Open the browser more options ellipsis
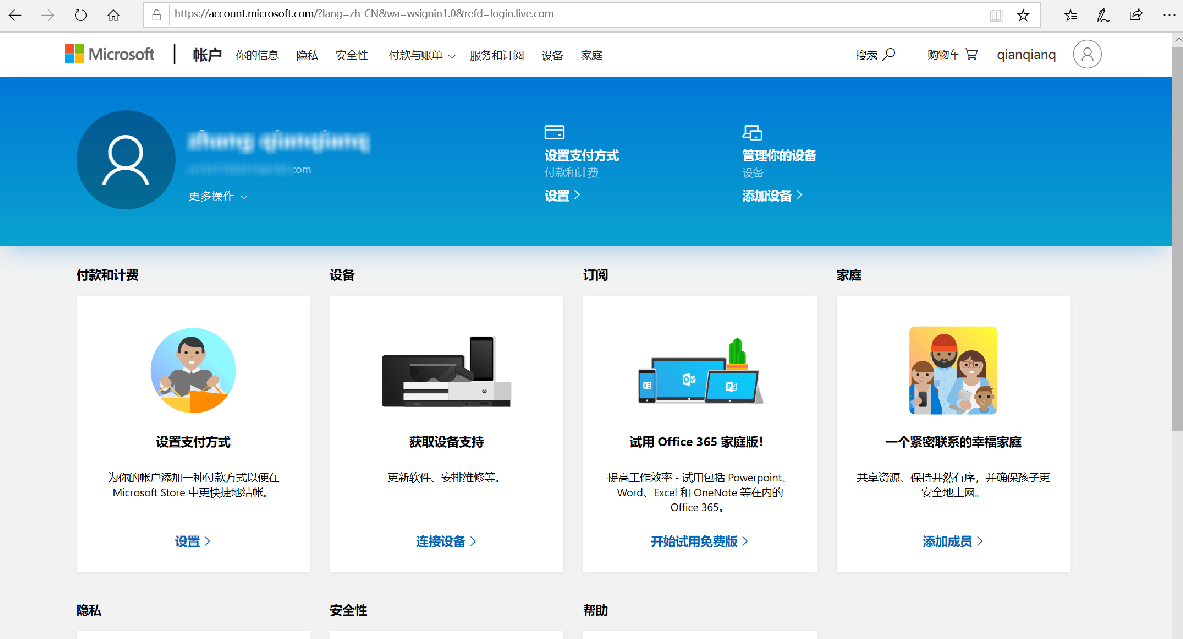This screenshot has height=639, width=1183. [x=1169, y=14]
